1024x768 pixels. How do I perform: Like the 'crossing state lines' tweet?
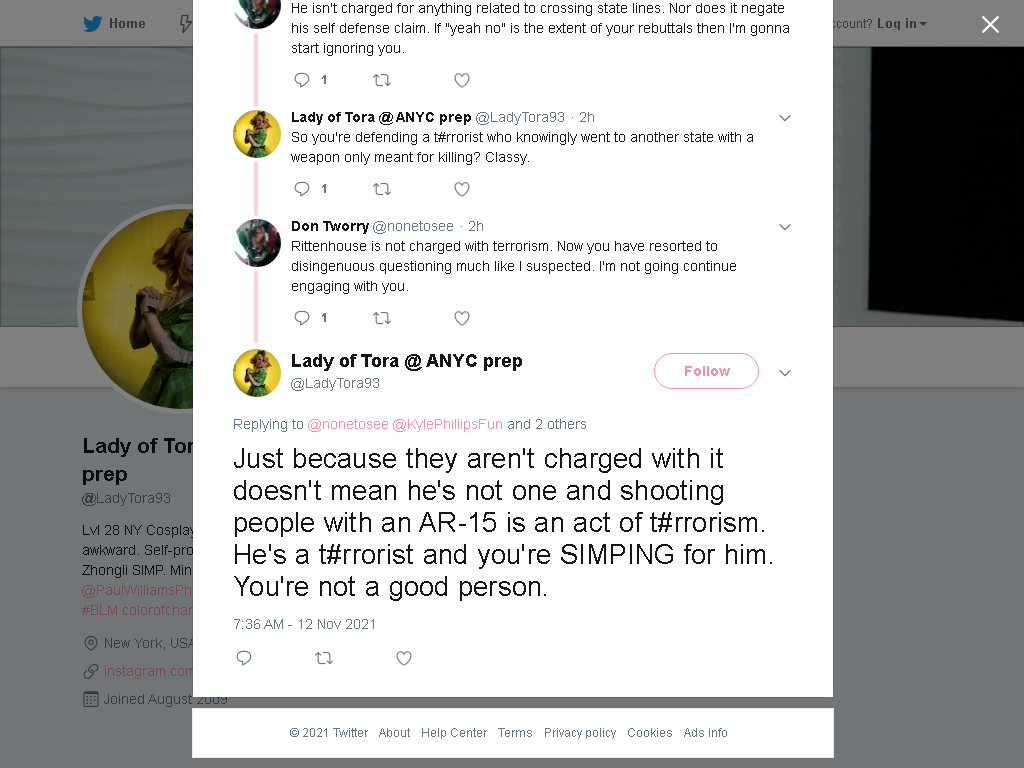(462, 80)
